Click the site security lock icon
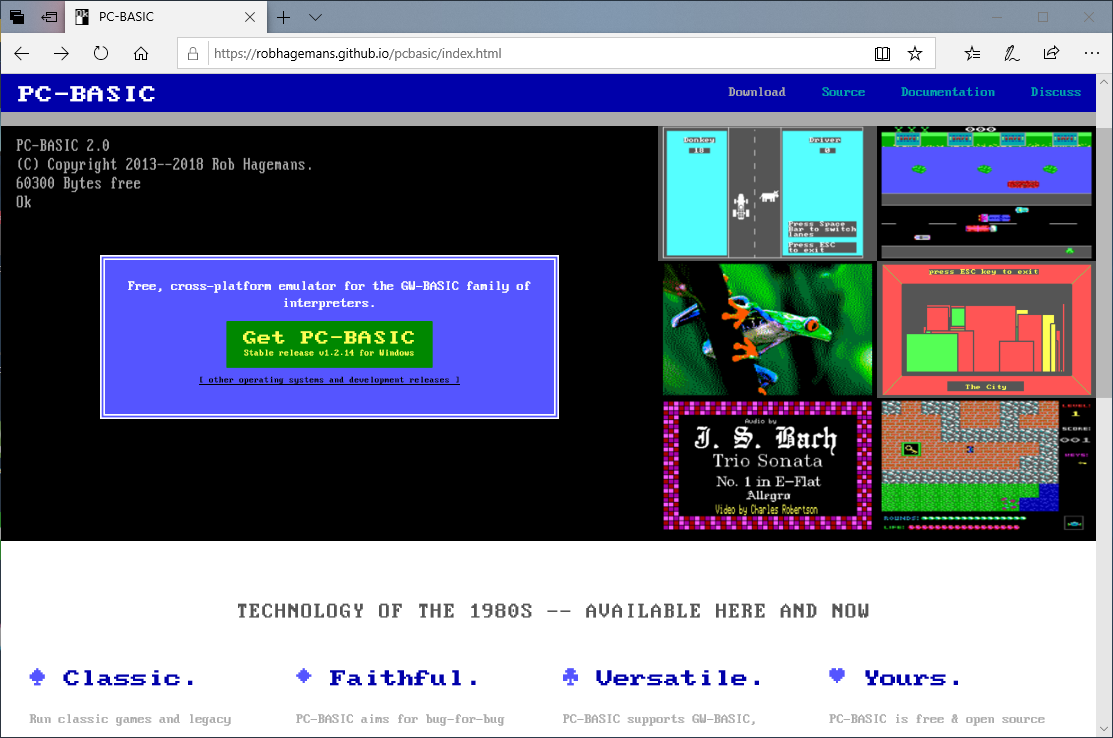1113x738 pixels. [x=192, y=54]
